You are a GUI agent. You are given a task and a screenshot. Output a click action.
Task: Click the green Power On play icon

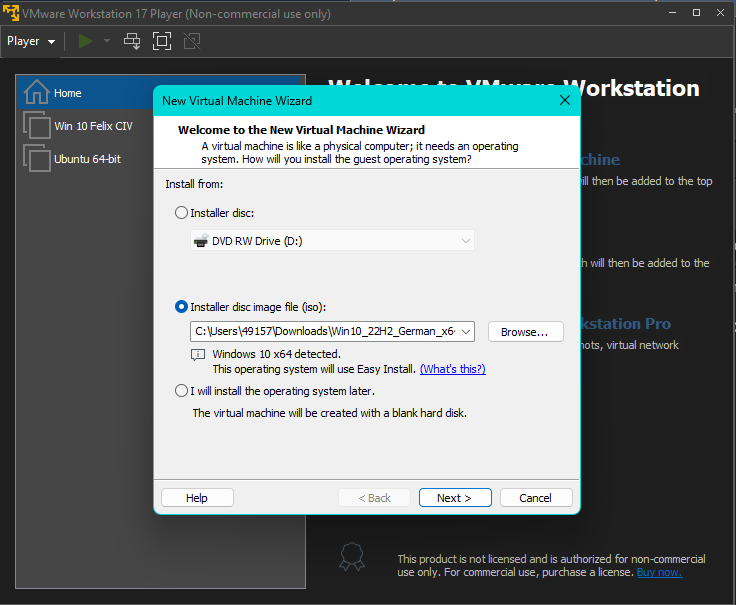pyautogui.click(x=85, y=41)
